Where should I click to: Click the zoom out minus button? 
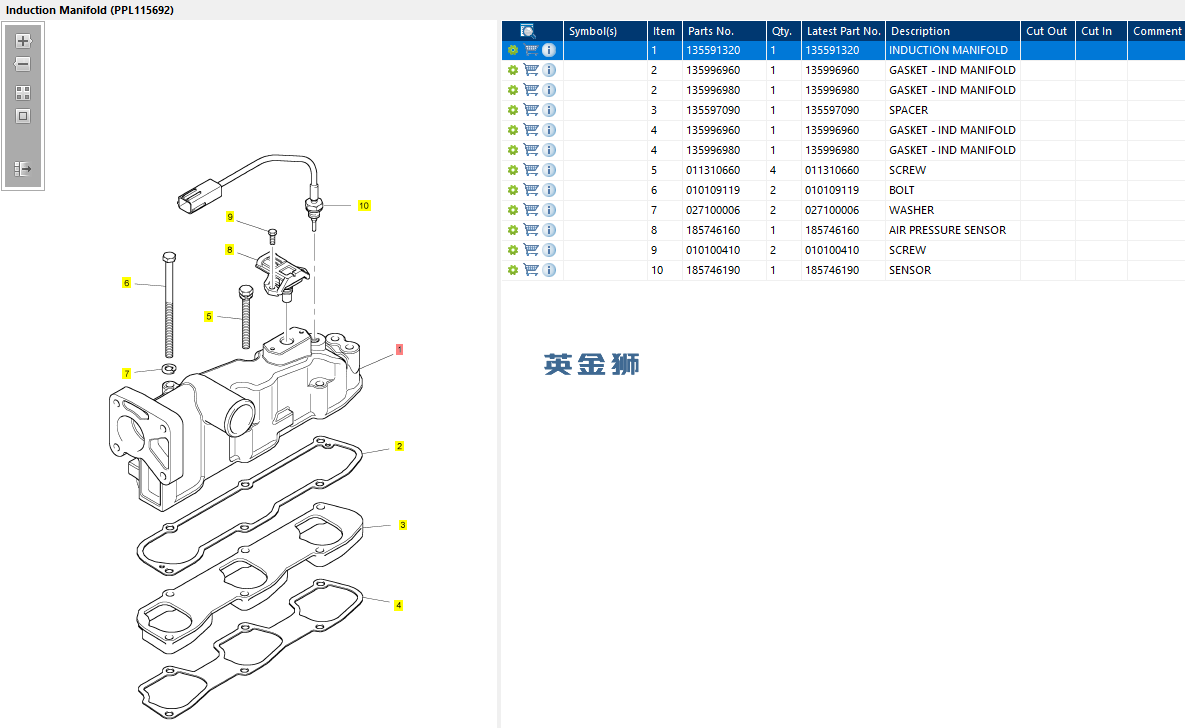23,64
